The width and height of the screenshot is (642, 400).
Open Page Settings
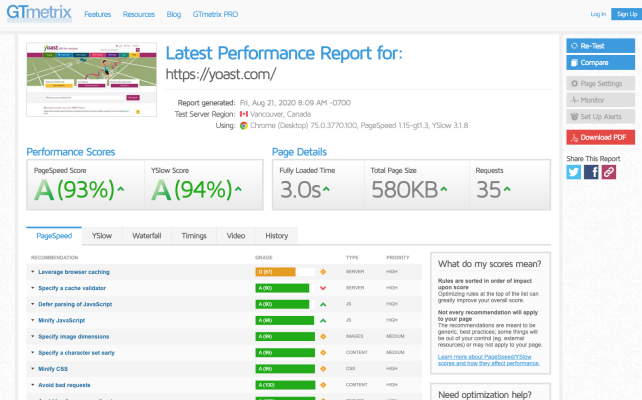[600, 85]
